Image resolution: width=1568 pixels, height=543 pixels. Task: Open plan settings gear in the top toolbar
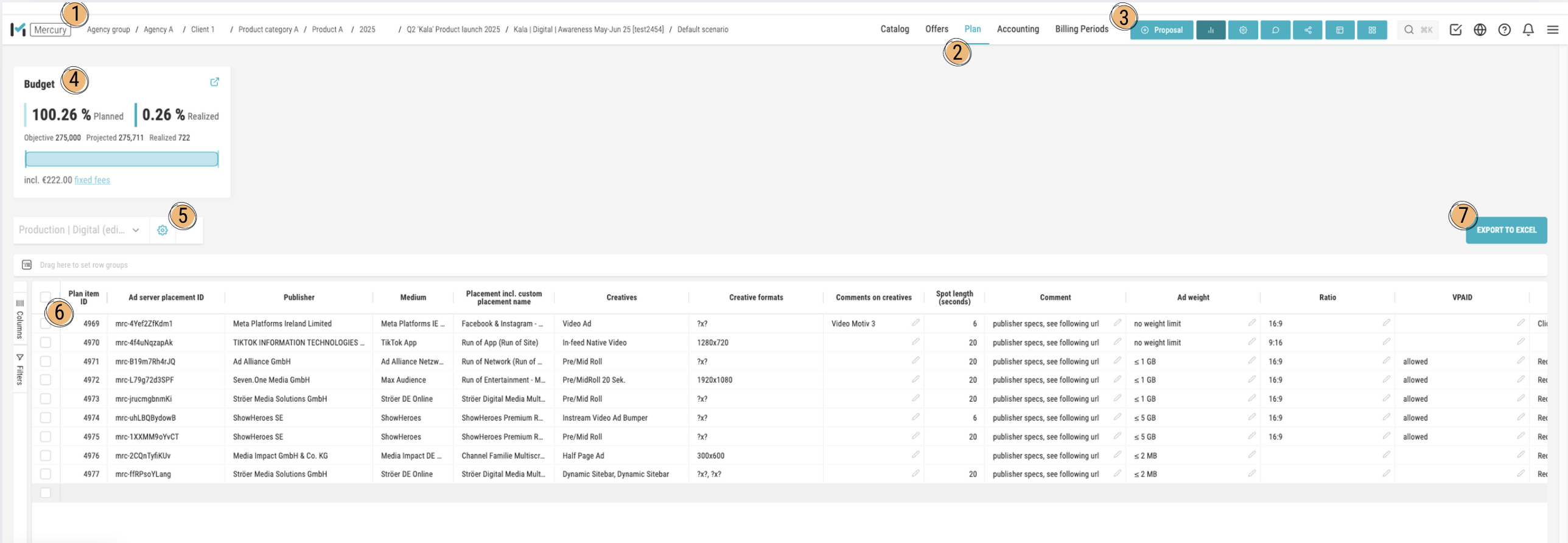[x=1242, y=30]
